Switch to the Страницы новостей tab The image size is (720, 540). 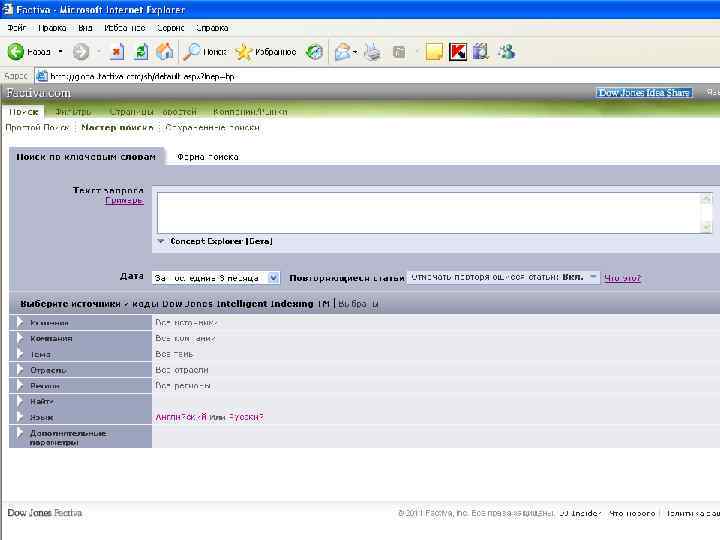(153, 112)
